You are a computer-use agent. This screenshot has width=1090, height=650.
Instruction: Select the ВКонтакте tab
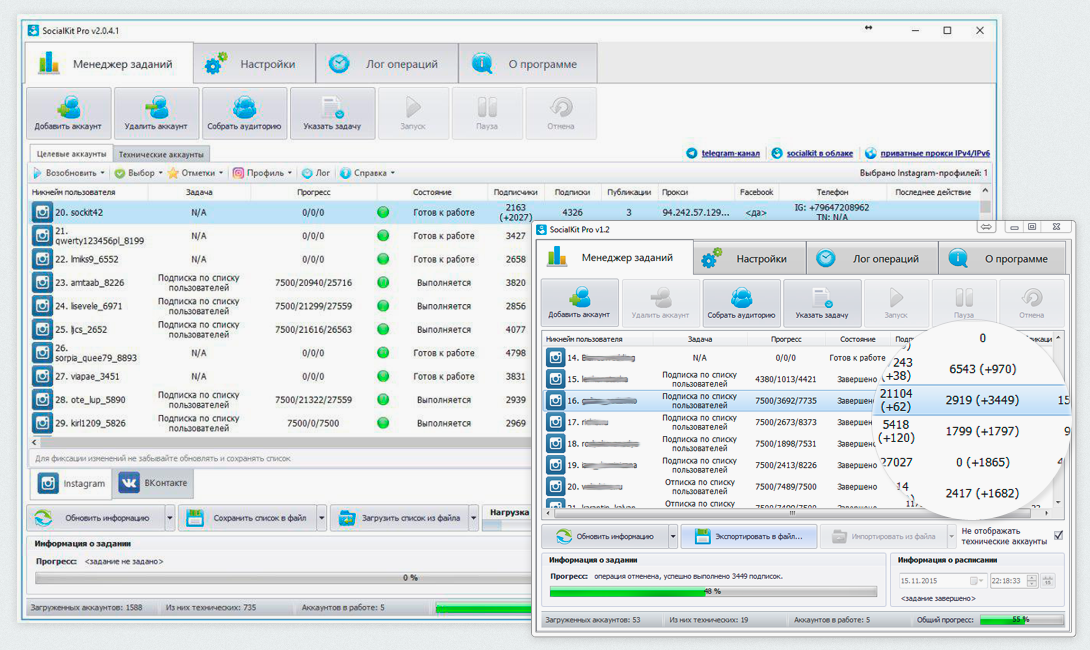click(153, 483)
